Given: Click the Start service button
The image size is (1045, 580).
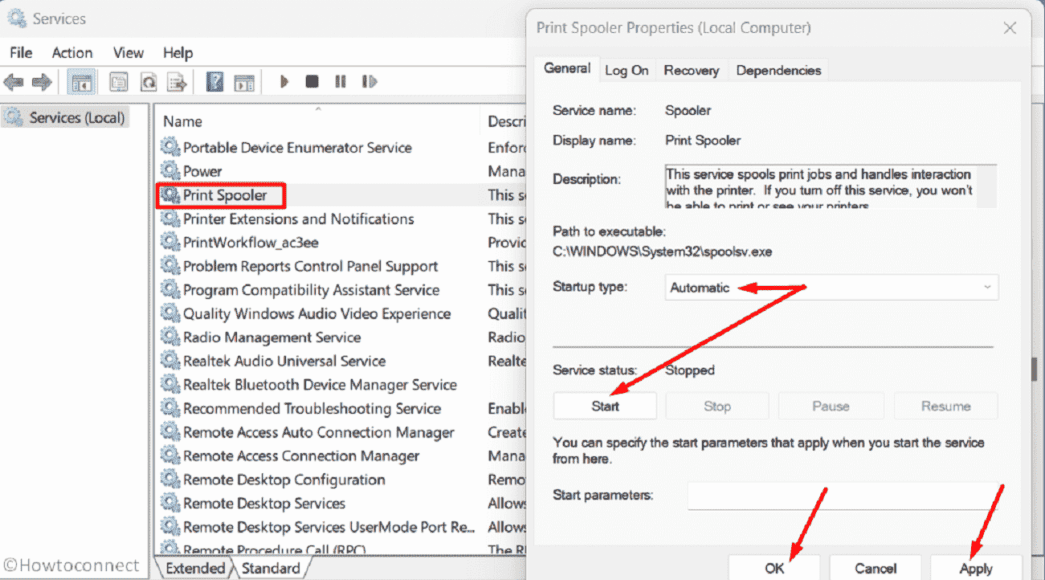Looking at the screenshot, I should coord(605,406).
